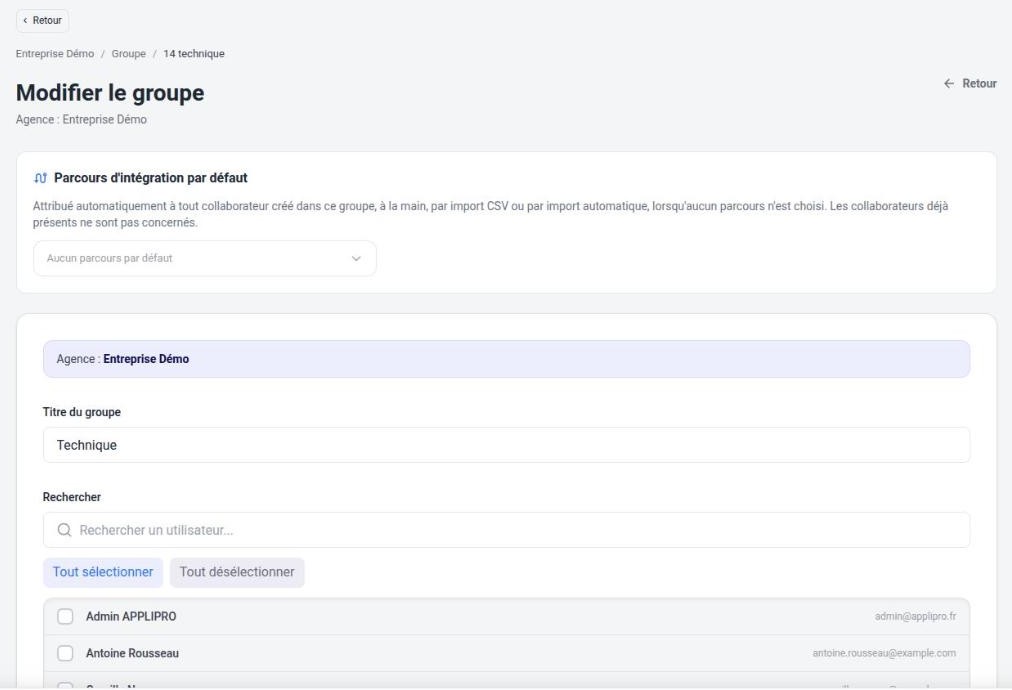Click the Admin APPLIPRO name
This screenshot has width=1012, height=690.
coord(131,616)
